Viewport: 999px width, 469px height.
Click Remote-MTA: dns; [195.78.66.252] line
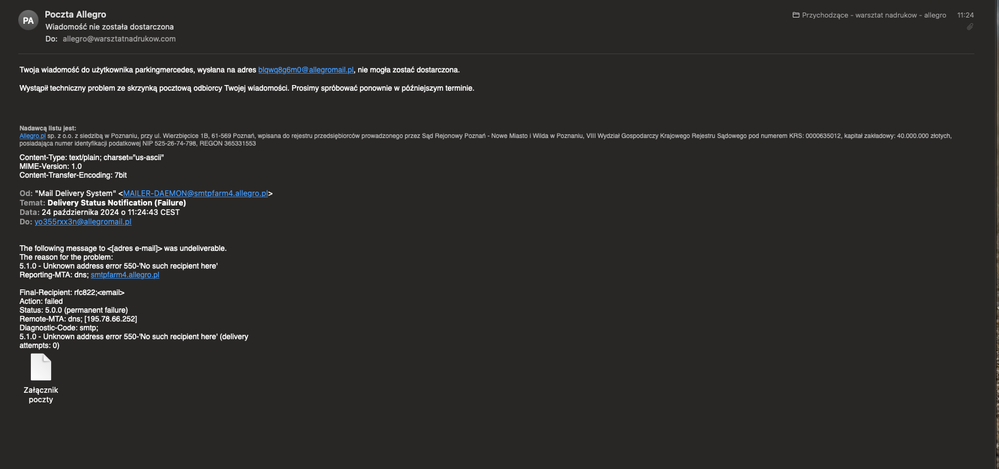(x=78, y=319)
